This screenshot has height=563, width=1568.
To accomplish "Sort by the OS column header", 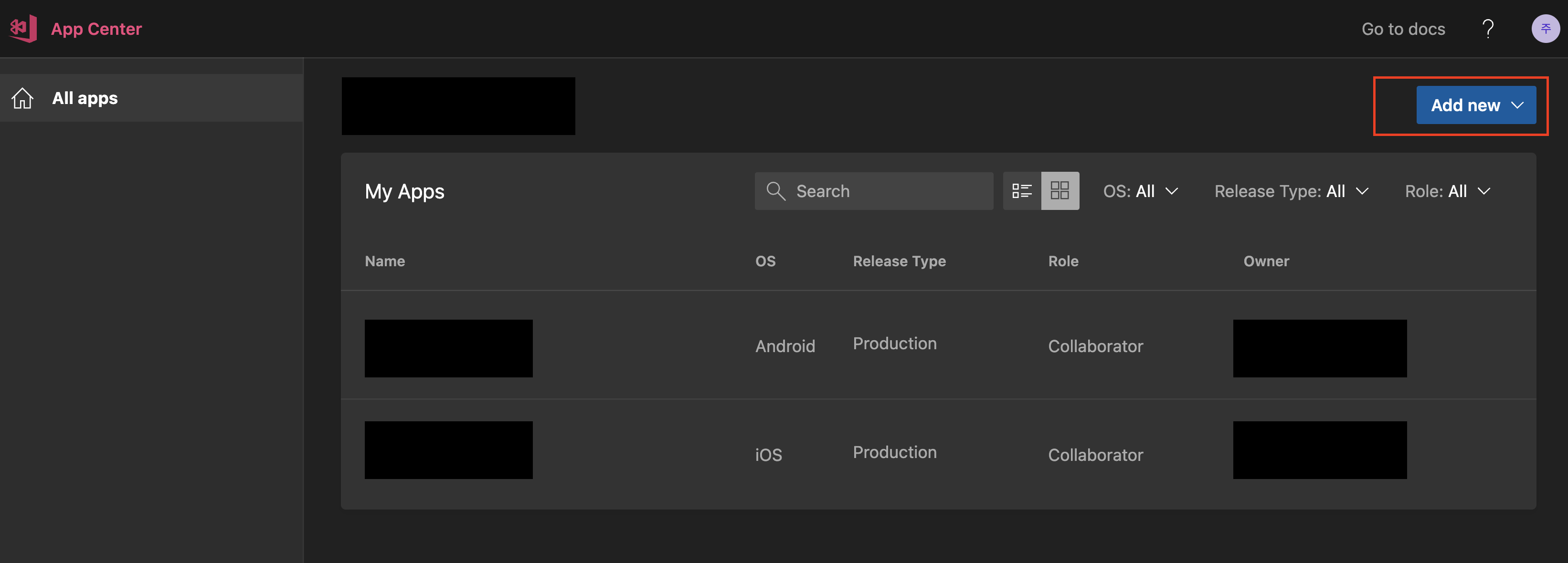I will [765, 261].
